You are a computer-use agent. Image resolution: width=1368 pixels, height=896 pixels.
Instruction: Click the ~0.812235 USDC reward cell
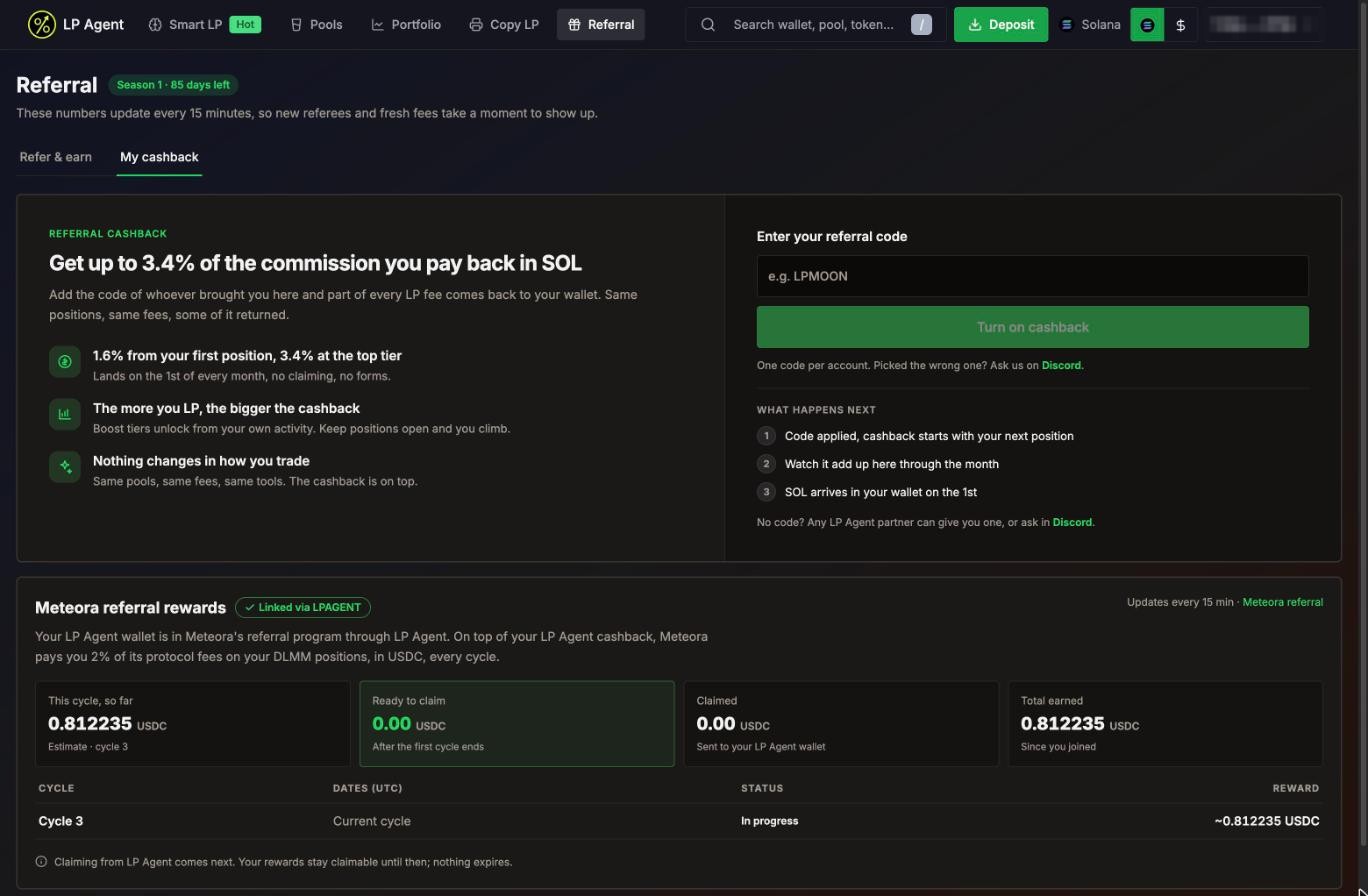[1267, 821]
